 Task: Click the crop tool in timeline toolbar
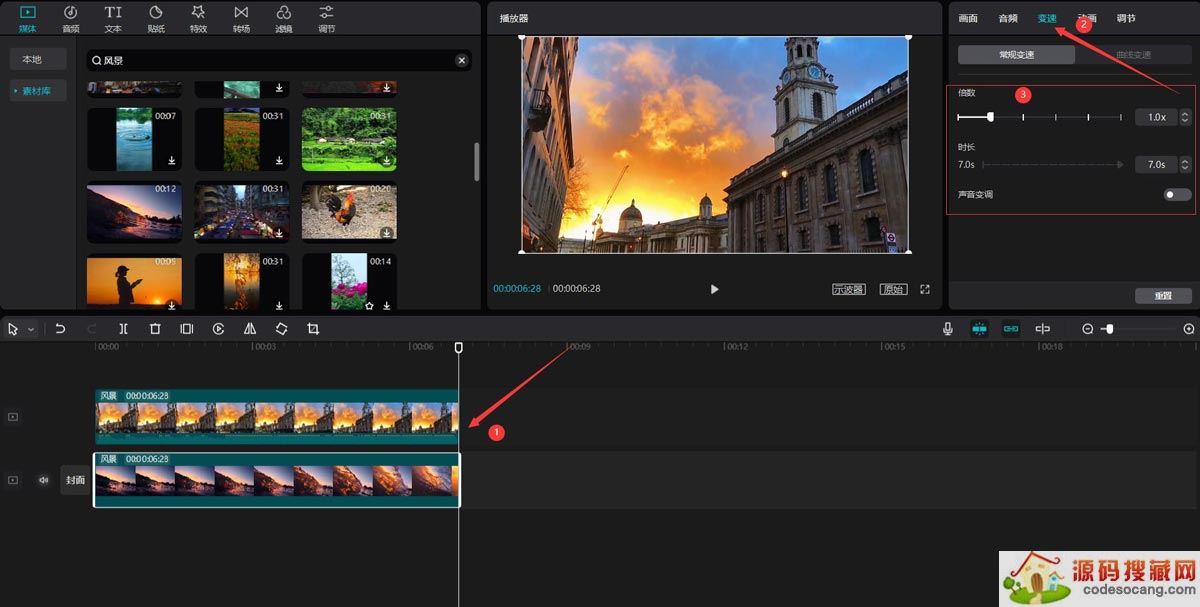[x=313, y=329]
